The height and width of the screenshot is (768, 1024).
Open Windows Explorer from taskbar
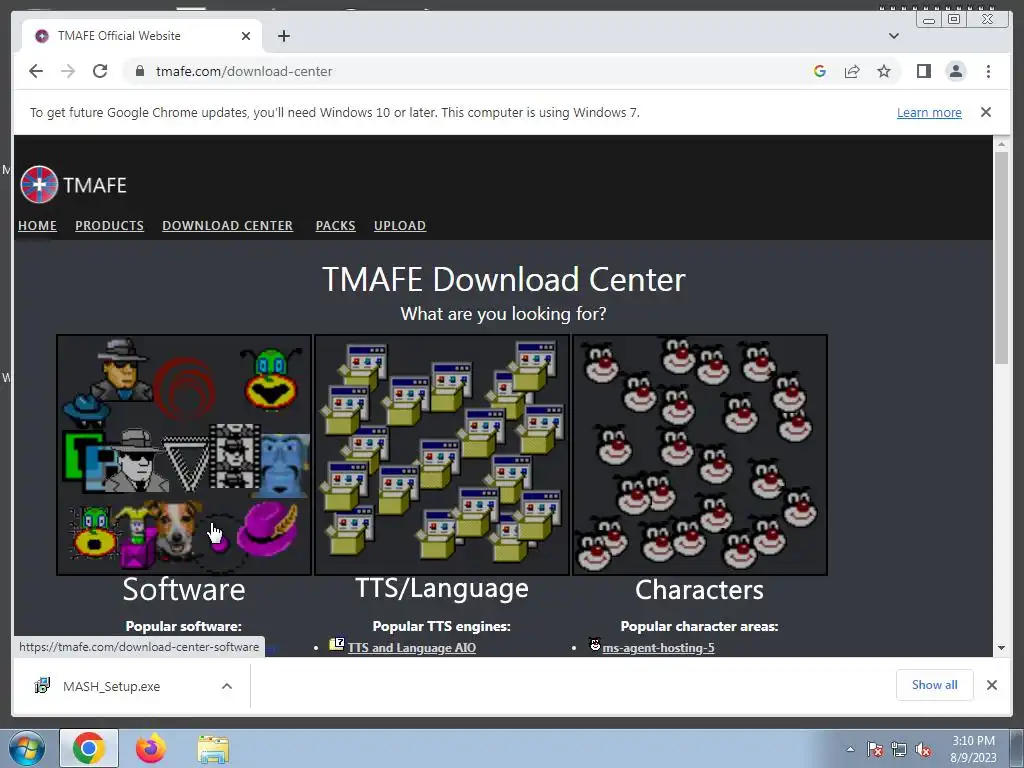pos(213,748)
